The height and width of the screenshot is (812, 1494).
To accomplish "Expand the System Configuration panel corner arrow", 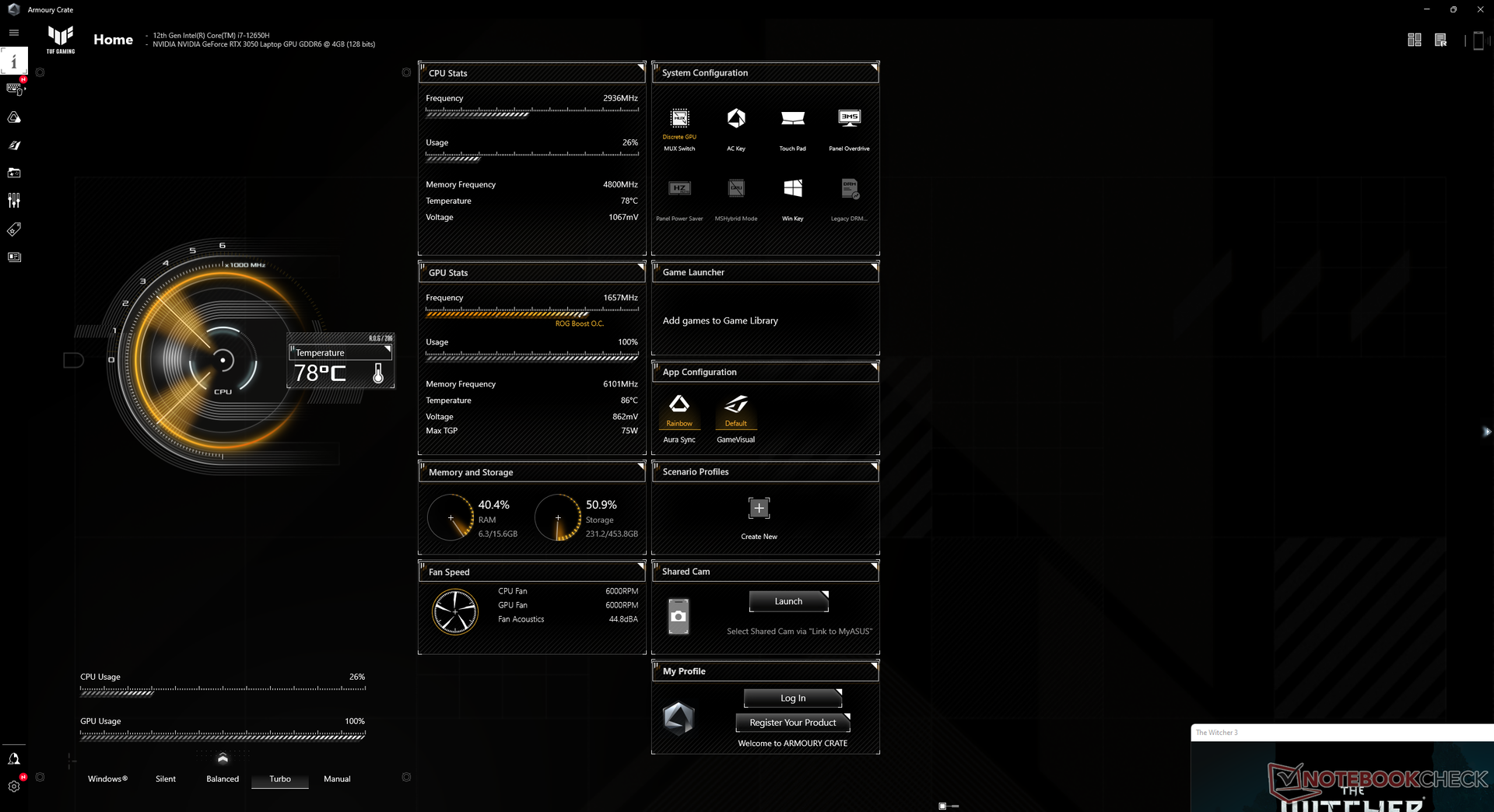I will 874,68.
